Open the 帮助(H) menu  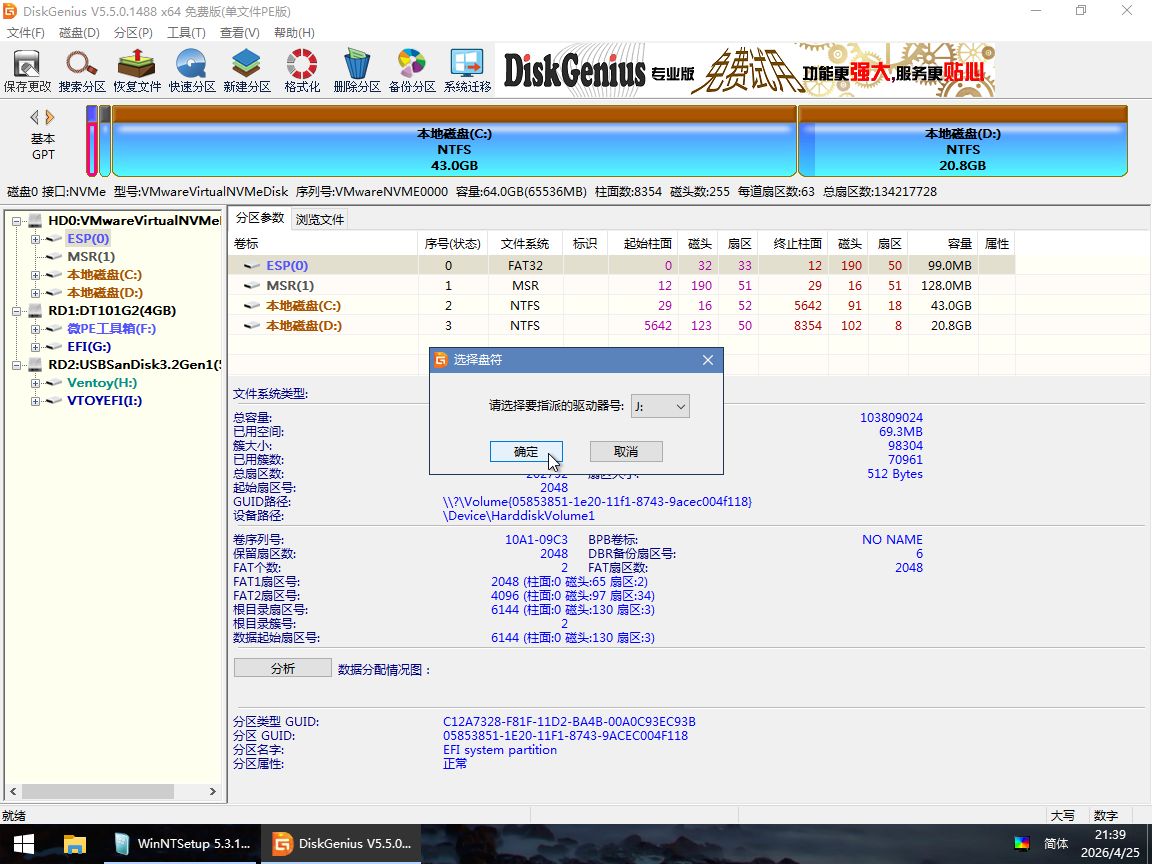tap(295, 33)
